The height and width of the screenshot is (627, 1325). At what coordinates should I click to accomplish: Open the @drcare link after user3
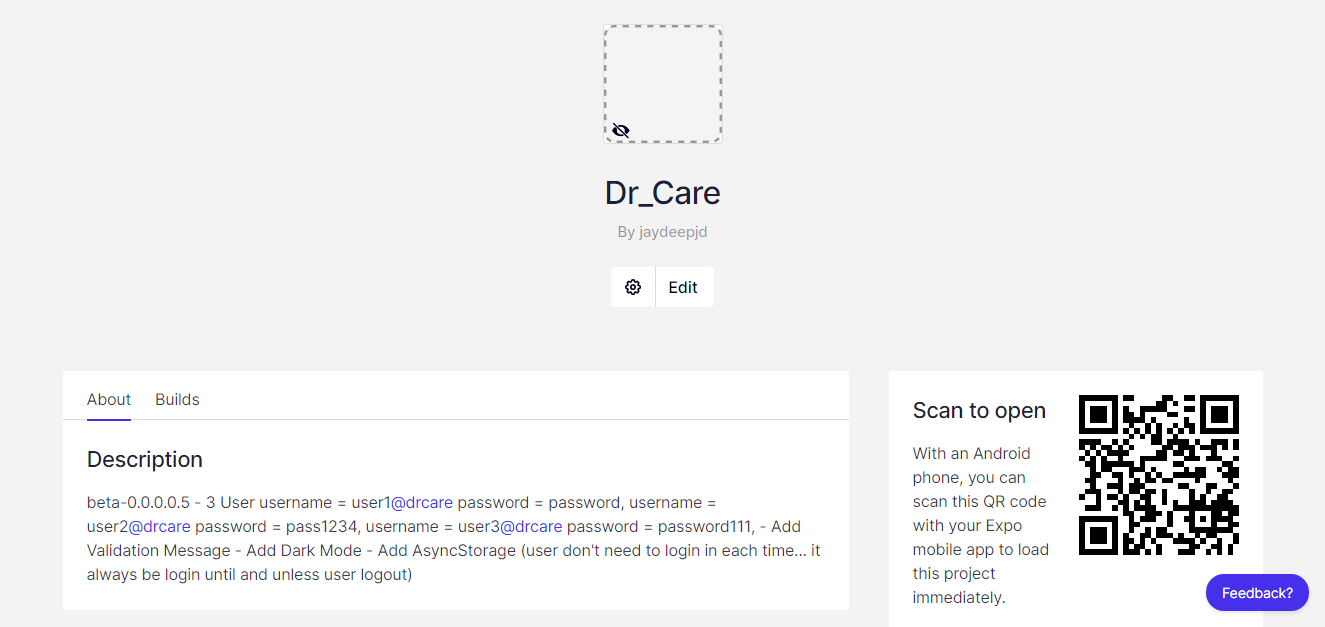click(x=531, y=526)
